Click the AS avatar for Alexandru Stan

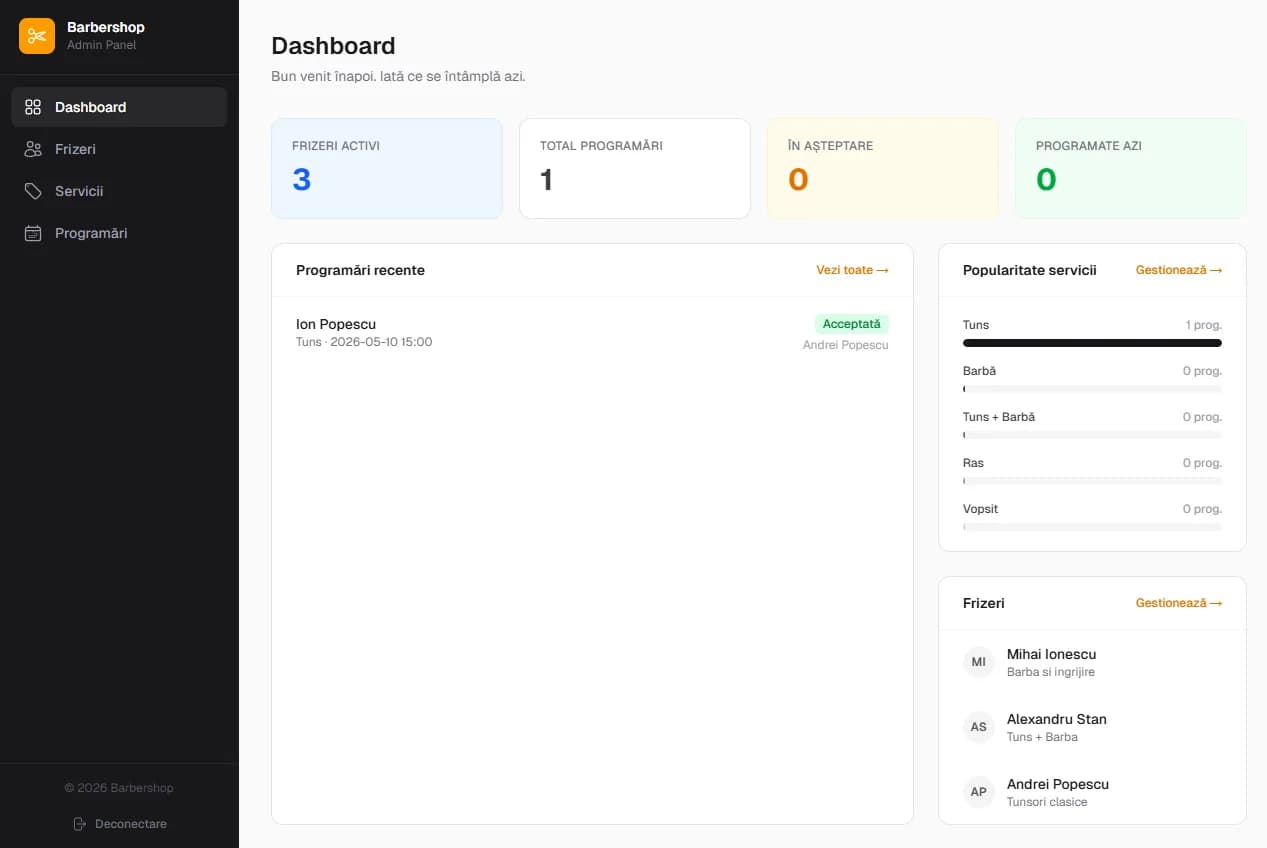(979, 727)
